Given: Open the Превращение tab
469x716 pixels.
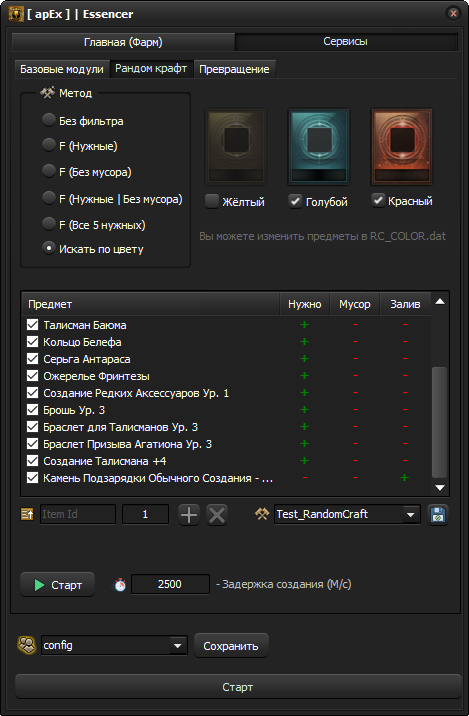Looking at the screenshot, I should (x=234, y=69).
